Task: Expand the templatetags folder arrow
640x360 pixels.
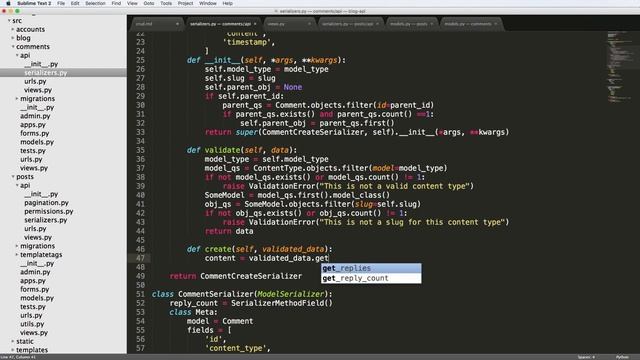Action: (x=17, y=255)
